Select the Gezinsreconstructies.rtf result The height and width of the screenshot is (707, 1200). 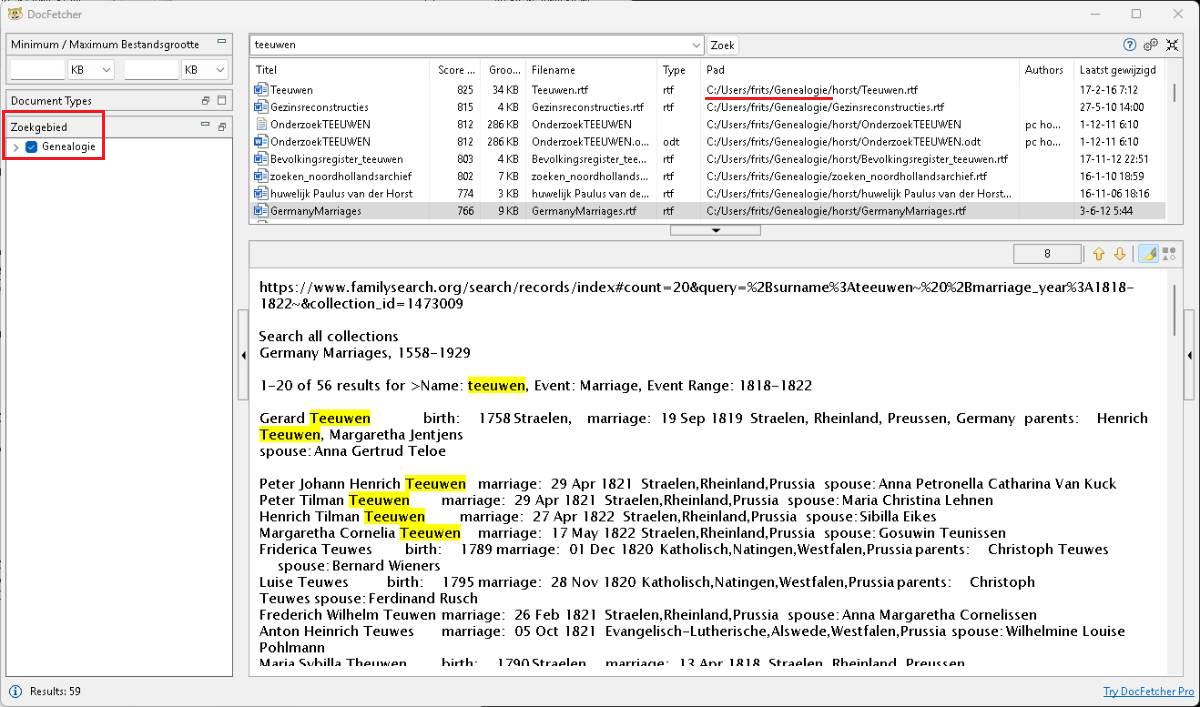tap(707, 107)
